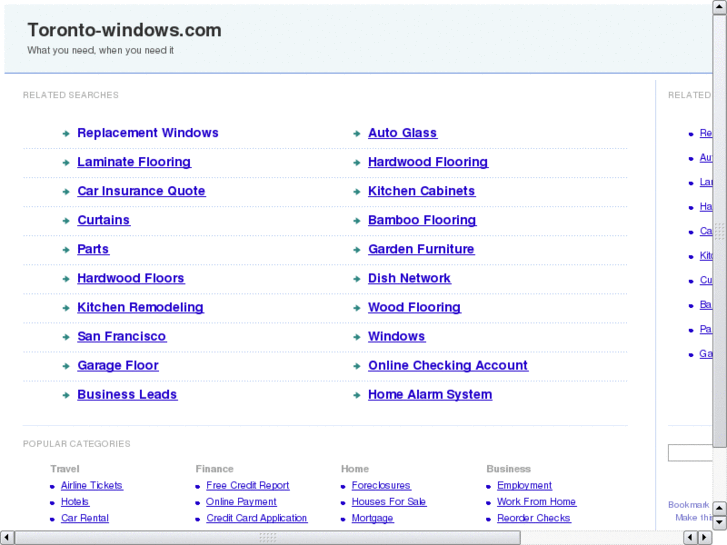Image resolution: width=727 pixels, height=545 pixels.
Task: Click arrow icon beside Replacement Windows
Action: (66, 134)
